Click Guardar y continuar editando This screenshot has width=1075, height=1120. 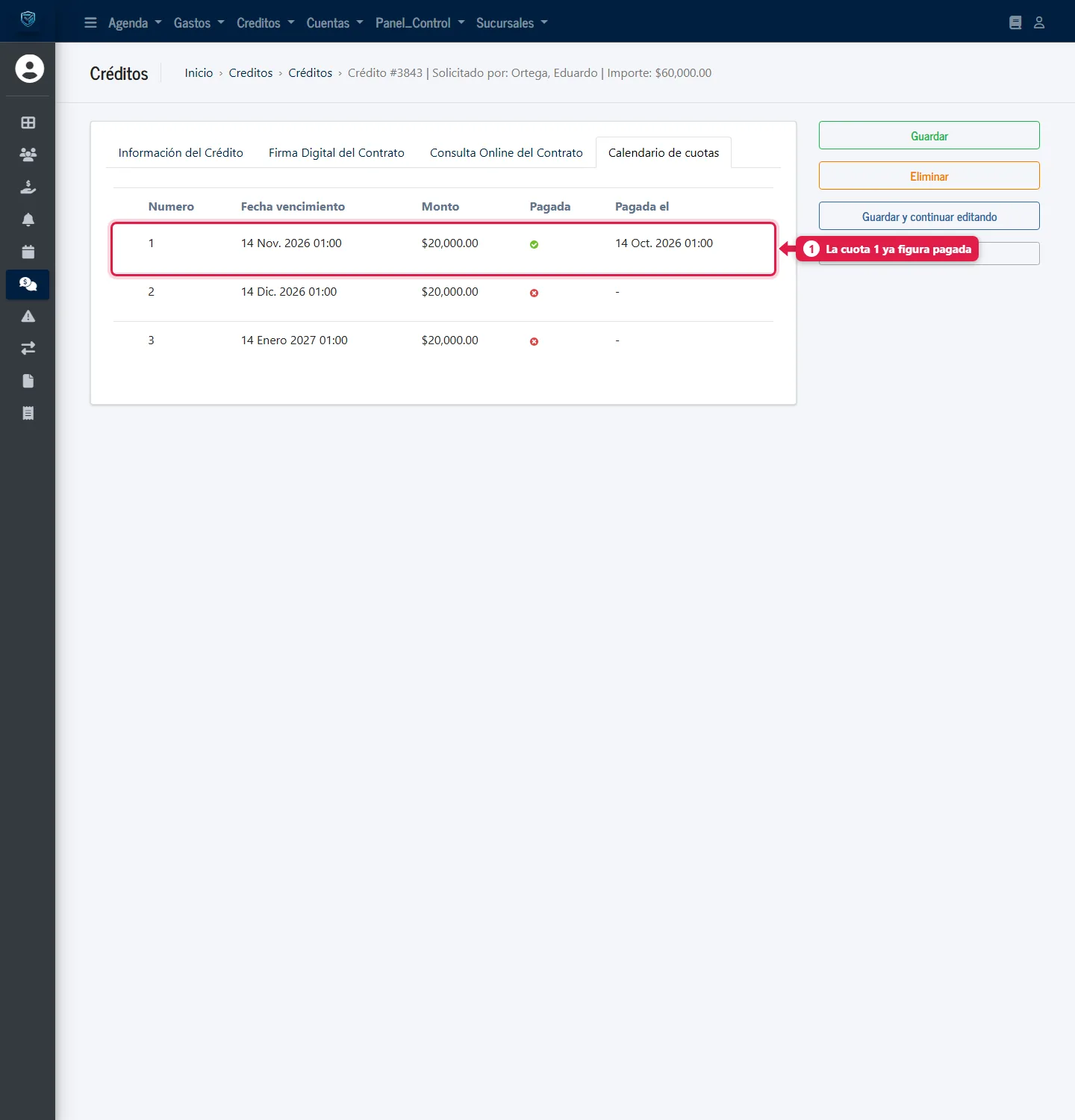(x=929, y=217)
